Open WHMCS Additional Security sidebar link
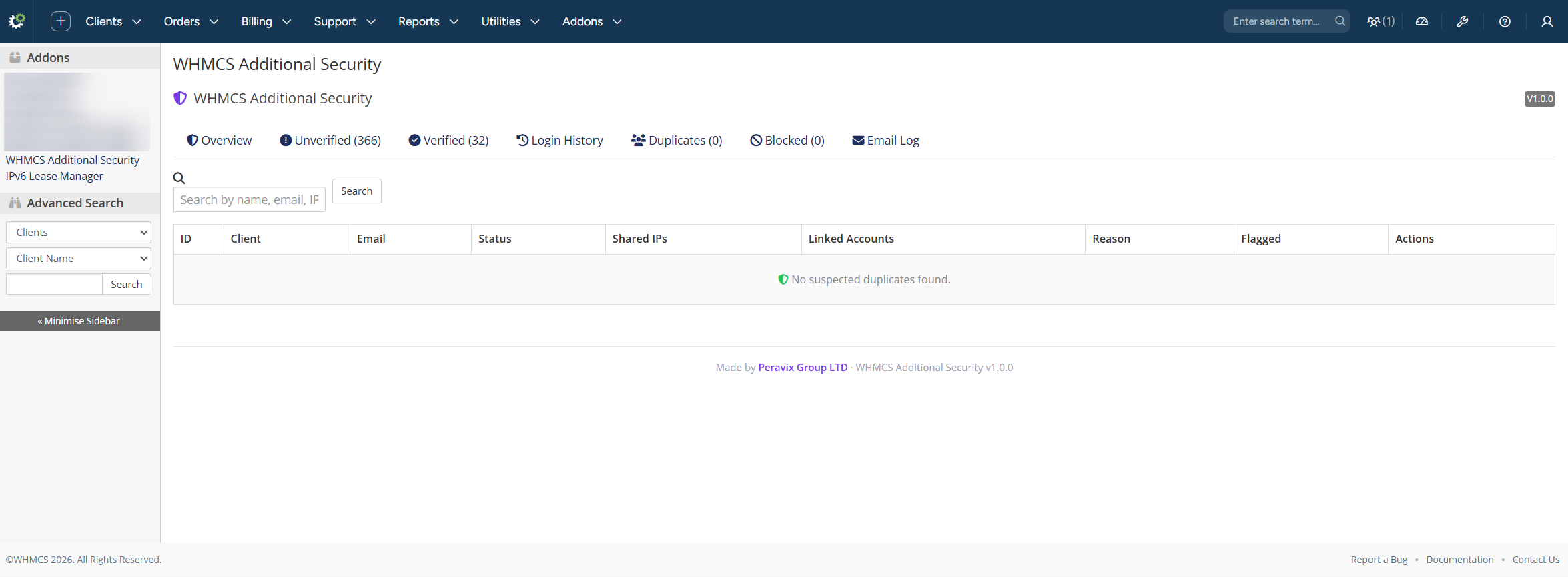Viewport: 1568px width, 577px height. click(x=73, y=160)
